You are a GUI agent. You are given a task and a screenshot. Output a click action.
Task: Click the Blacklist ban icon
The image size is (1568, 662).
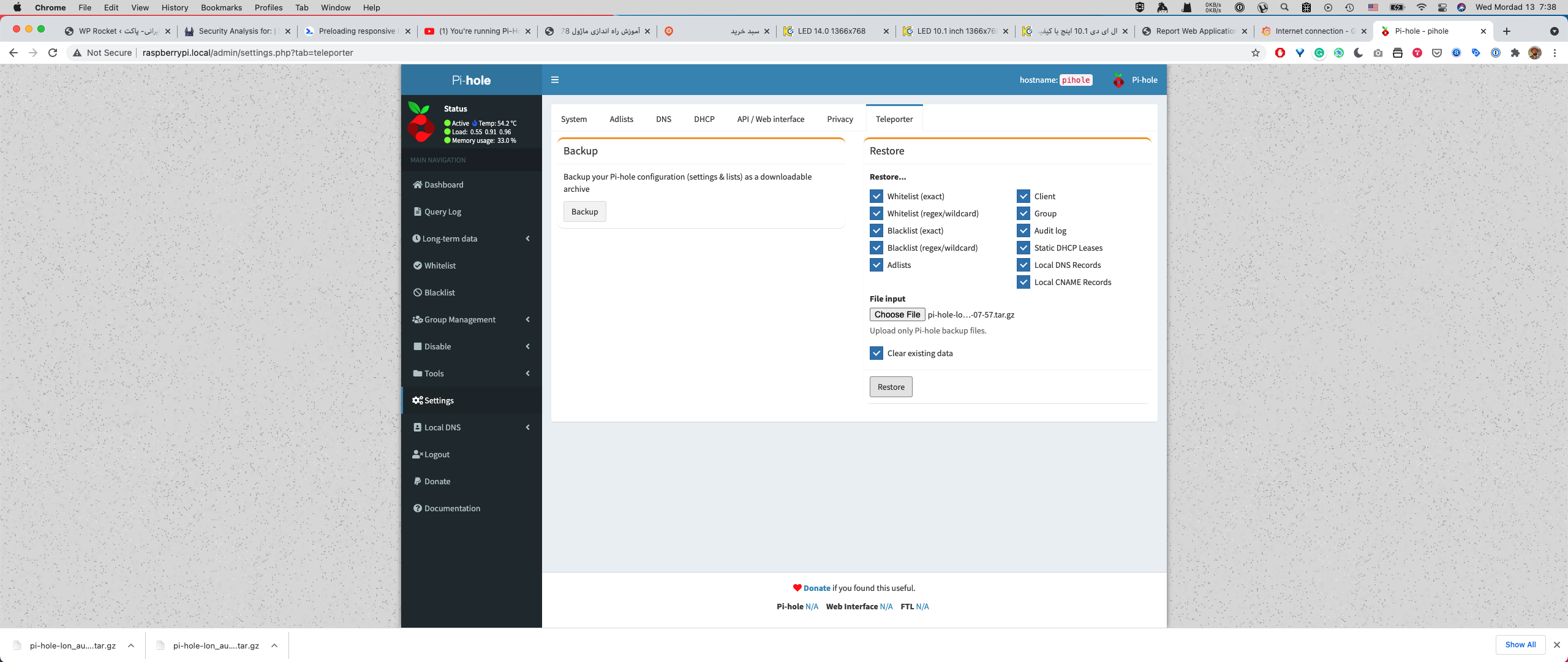point(417,292)
